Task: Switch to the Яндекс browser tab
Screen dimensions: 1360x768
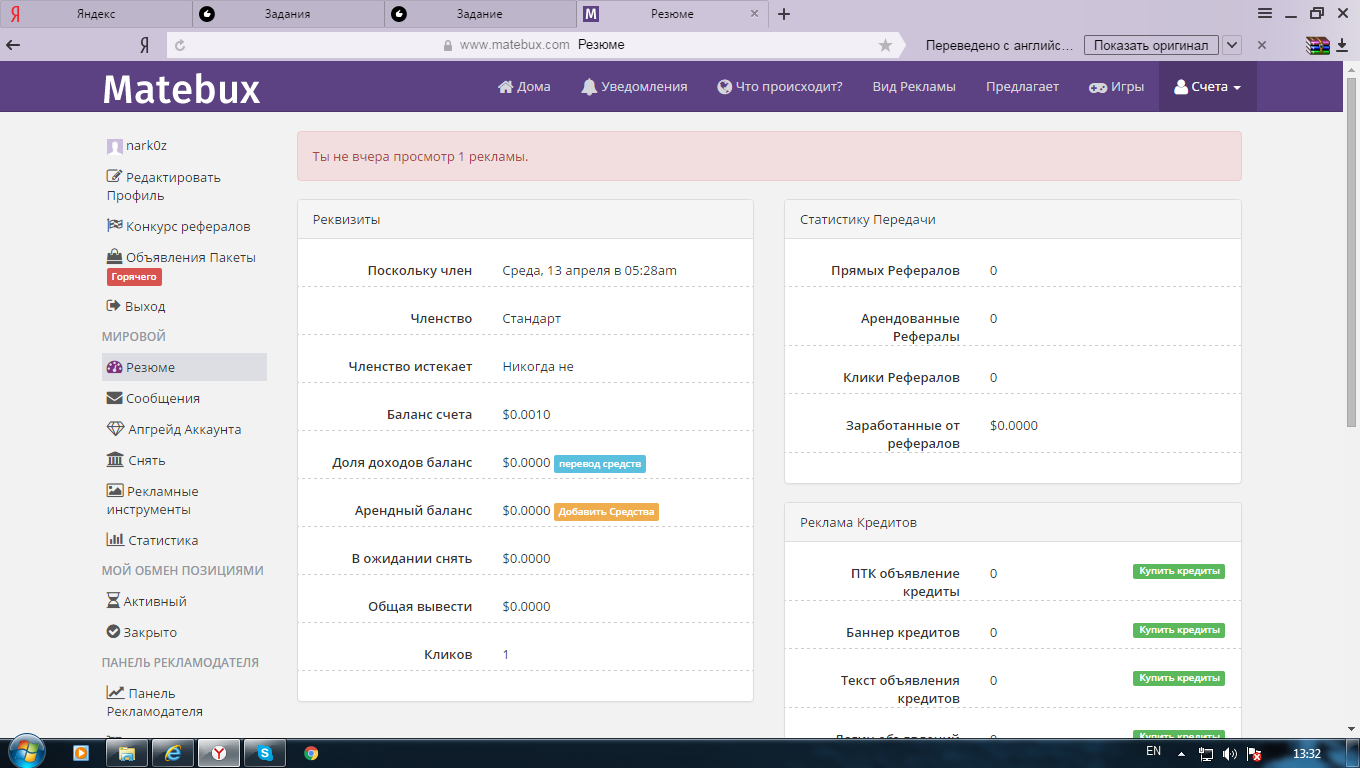Action: [x=96, y=14]
